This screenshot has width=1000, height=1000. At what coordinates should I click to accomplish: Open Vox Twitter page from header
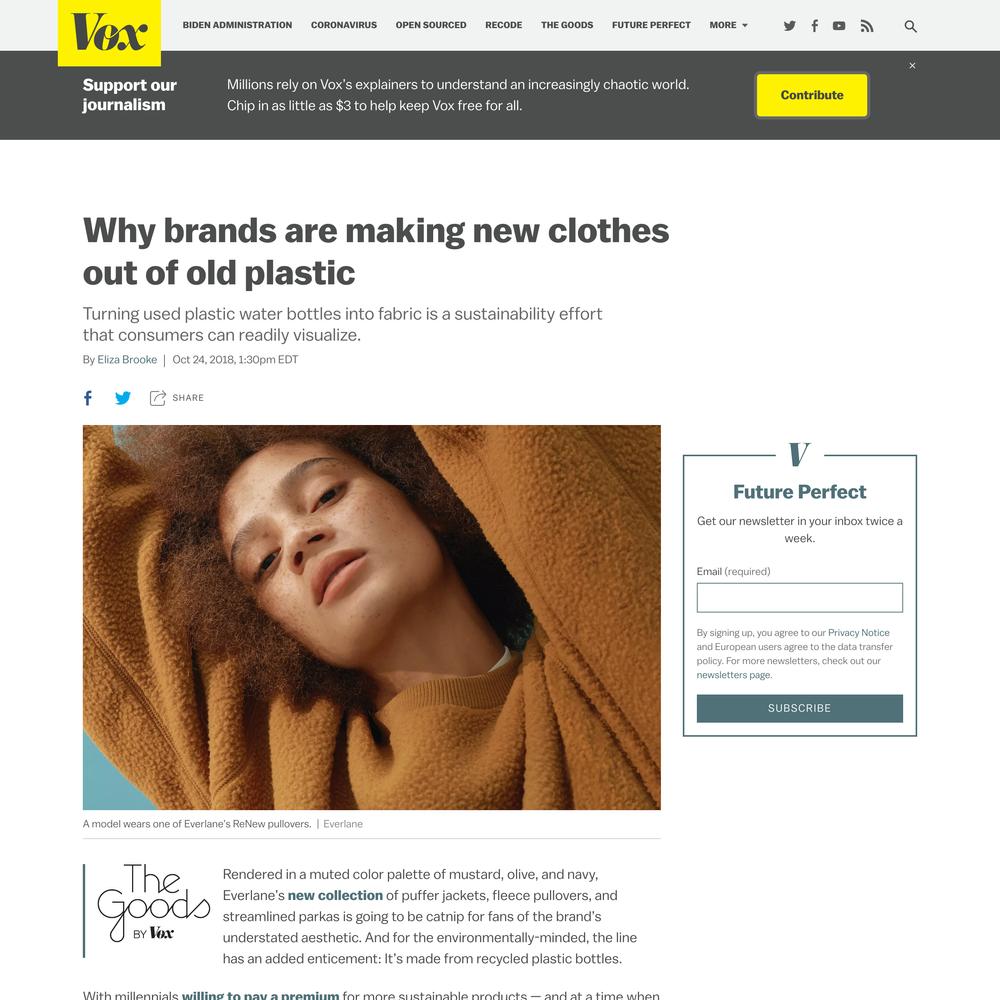click(x=790, y=26)
